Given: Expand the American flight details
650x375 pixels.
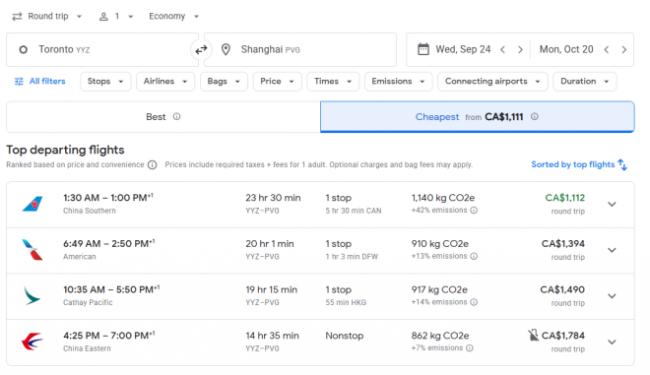Looking at the screenshot, I should coord(612,250).
